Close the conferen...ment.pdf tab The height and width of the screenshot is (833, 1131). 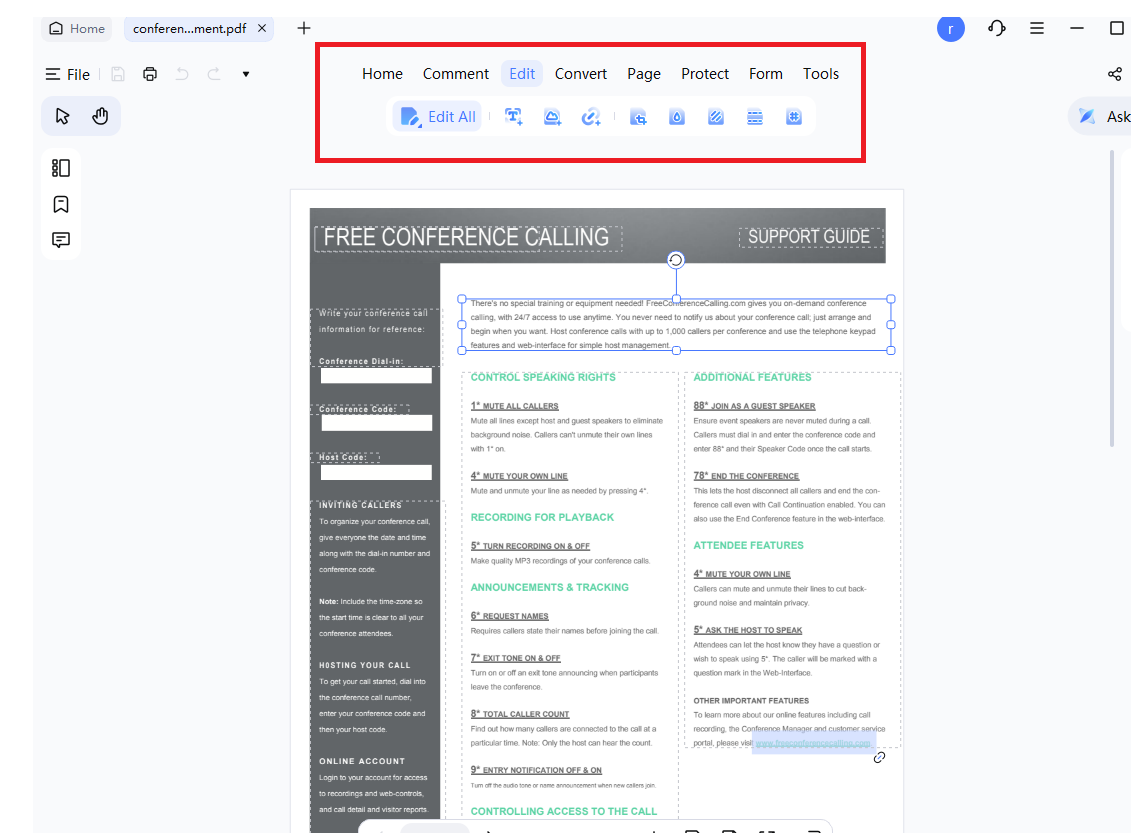click(x=262, y=28)
